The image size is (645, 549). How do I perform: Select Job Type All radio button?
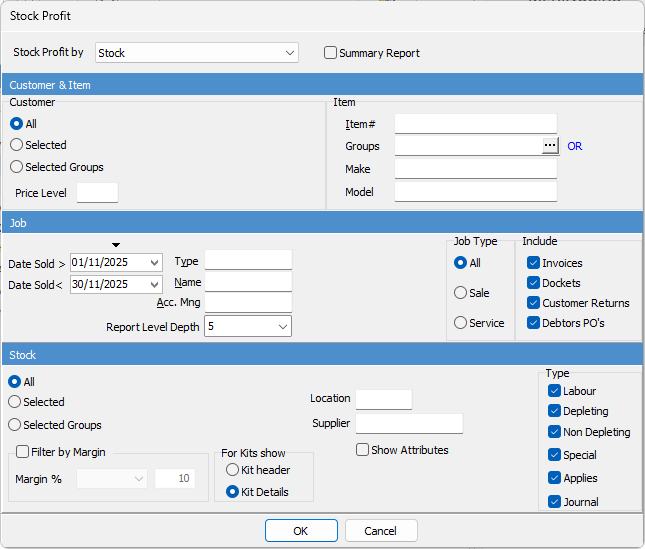460,262
